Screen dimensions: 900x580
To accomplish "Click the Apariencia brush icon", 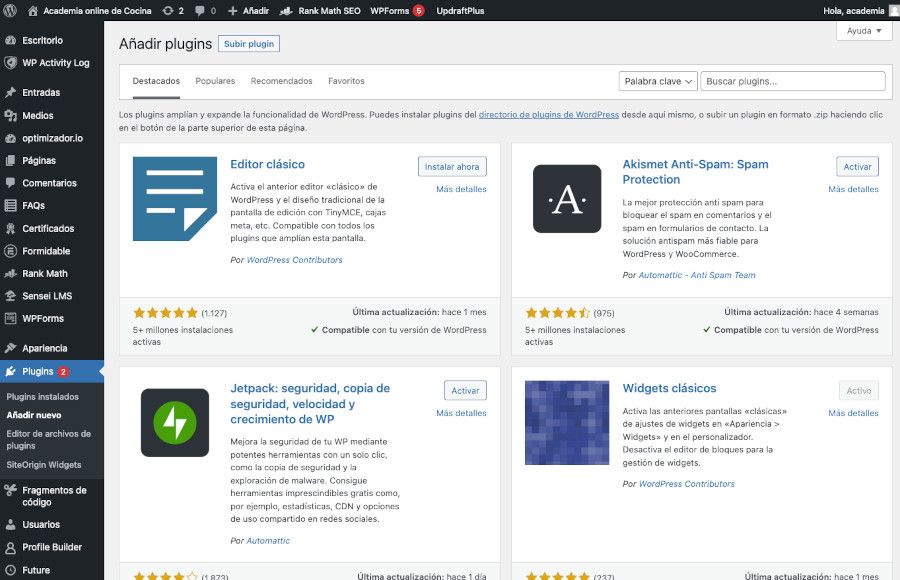I will [x=10, y=348].
